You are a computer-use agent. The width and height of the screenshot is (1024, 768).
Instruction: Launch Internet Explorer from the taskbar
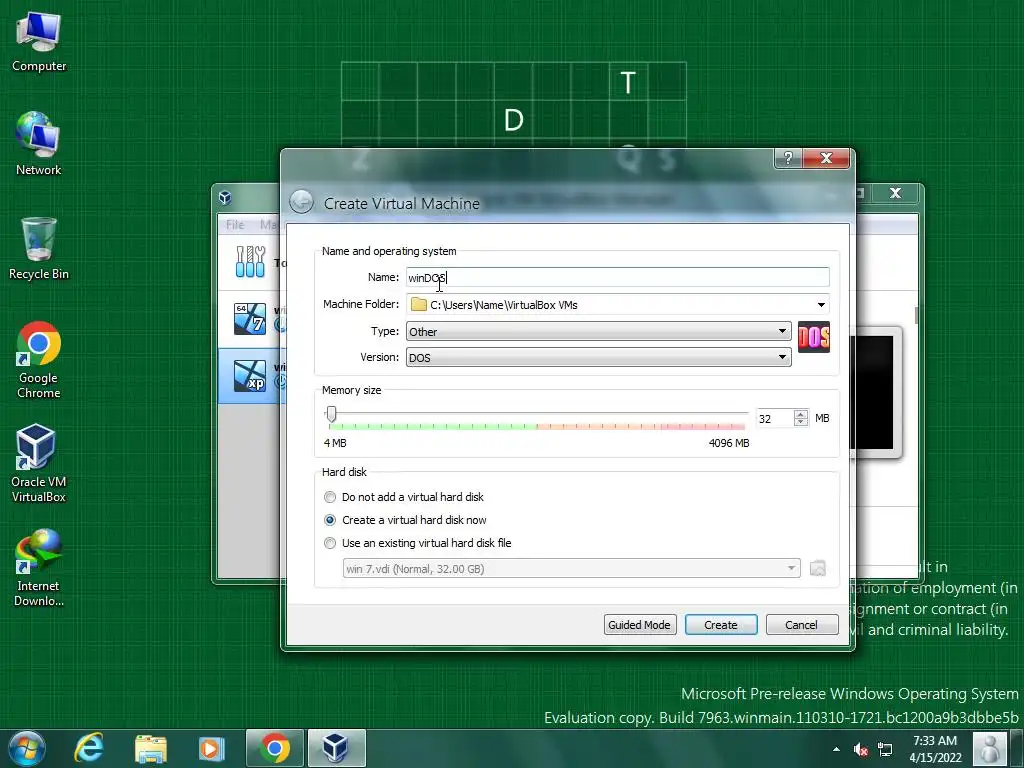click(x=89, y=748)
